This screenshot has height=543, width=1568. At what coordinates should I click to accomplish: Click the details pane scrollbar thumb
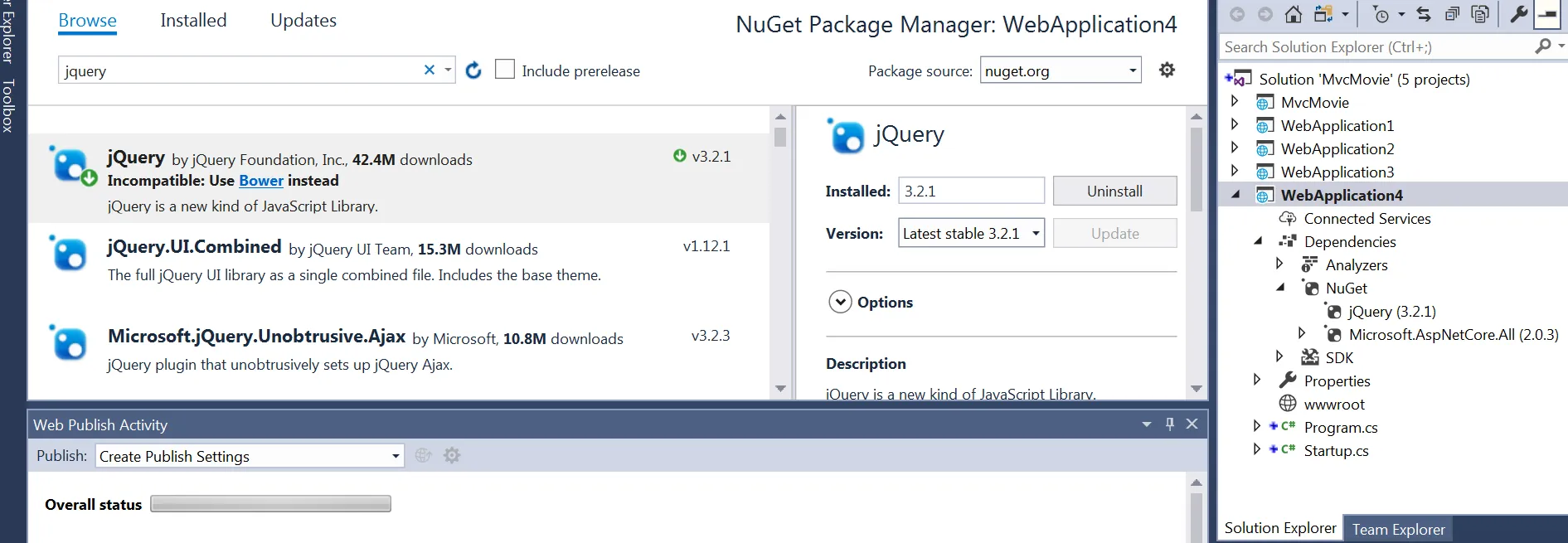click(x=1196, y=169)
